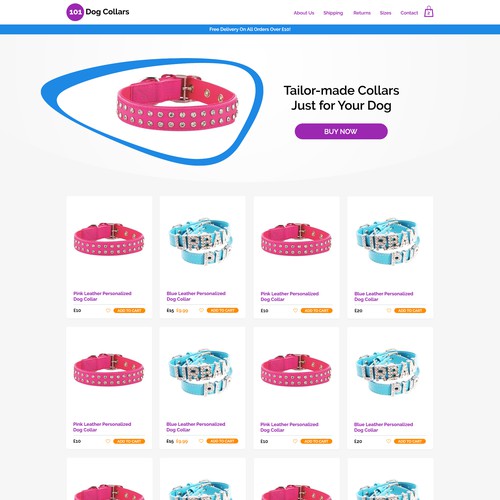Toggle wishlist heart on the second-row £15 blue collar

tap(201, 441)
